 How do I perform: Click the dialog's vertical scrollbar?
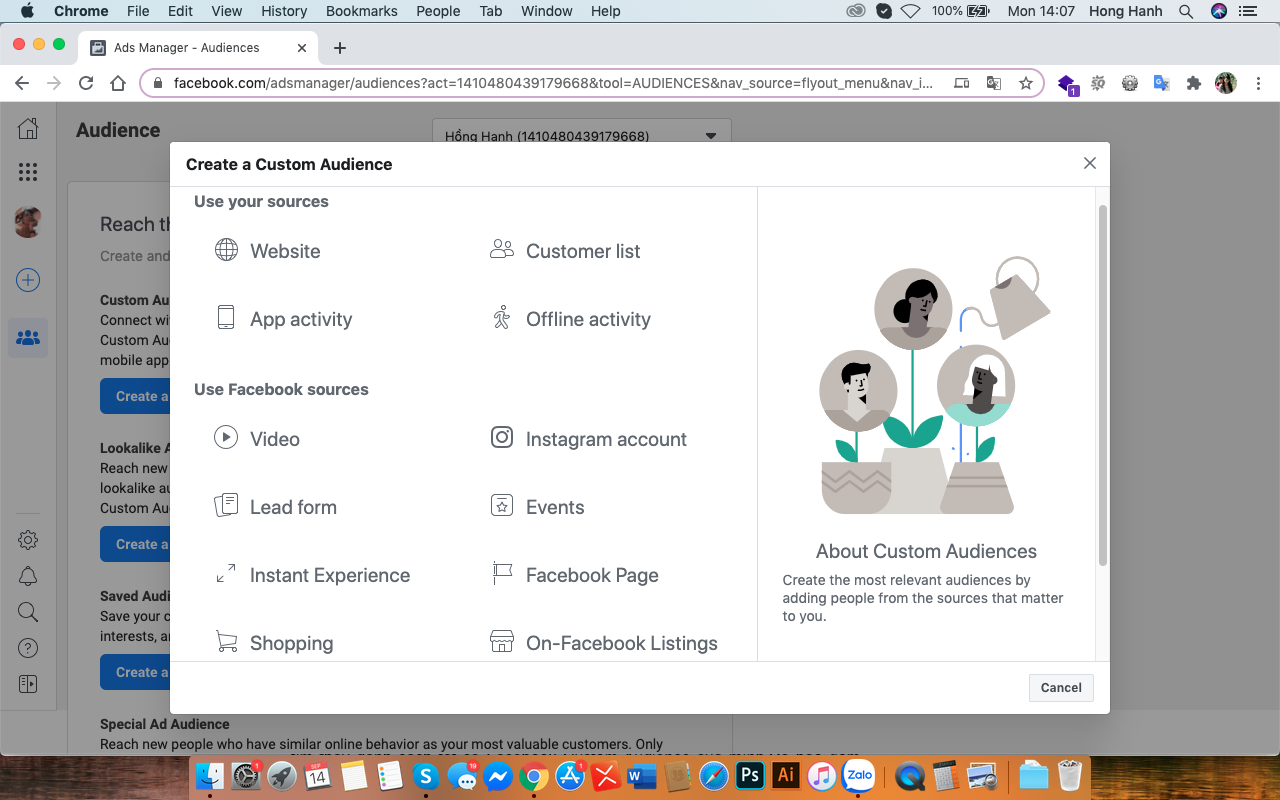[1103, 385]
